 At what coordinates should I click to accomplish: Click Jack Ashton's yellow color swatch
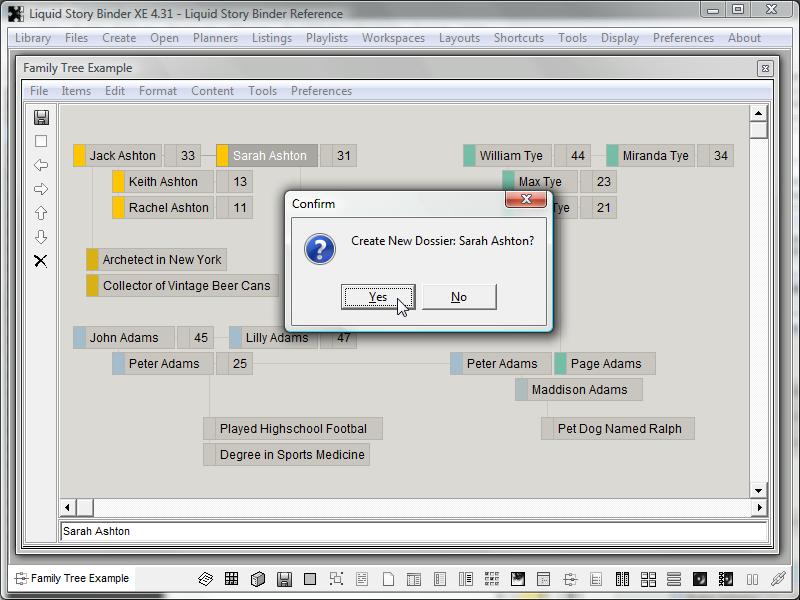80,156
